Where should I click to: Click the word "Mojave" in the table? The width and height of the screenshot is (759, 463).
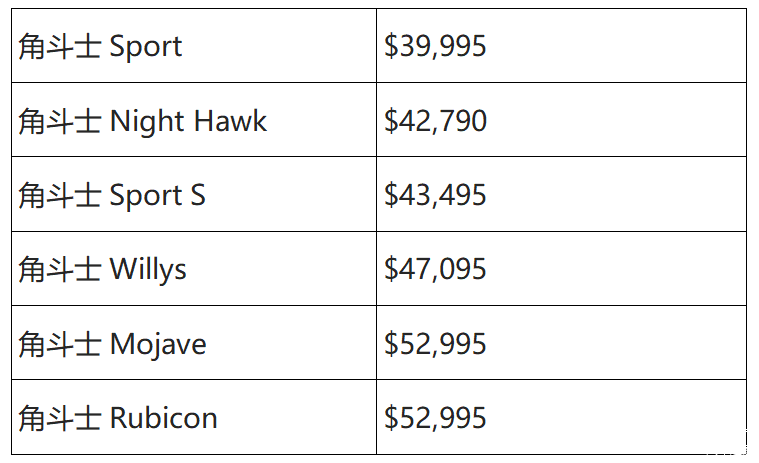pyautogui.click(x=158, y=344)
